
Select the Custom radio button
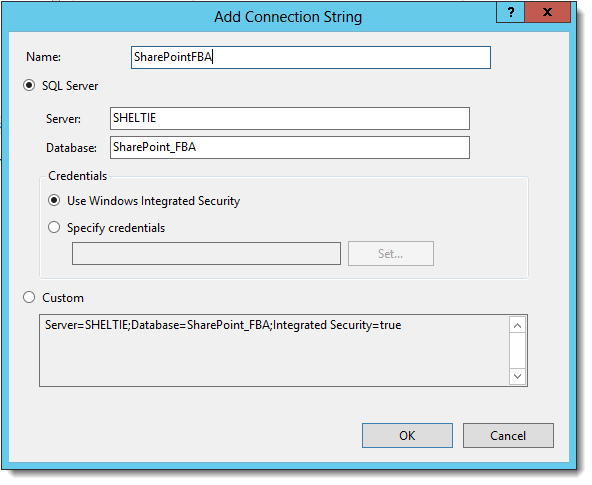click(29, 297)
